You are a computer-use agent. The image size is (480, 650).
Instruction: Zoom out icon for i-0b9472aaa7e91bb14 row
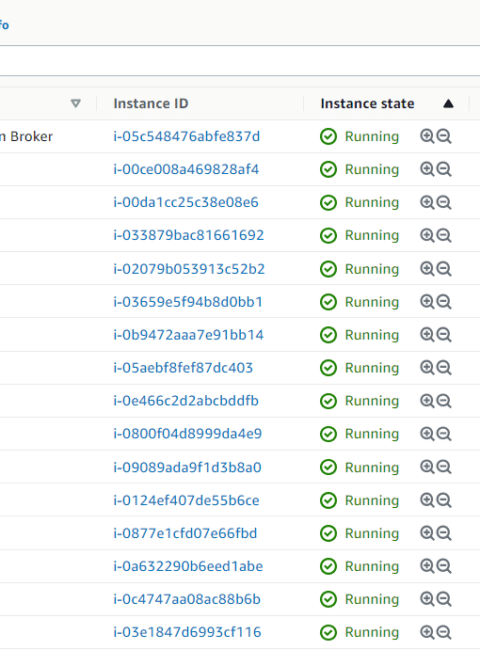point(444,335)
